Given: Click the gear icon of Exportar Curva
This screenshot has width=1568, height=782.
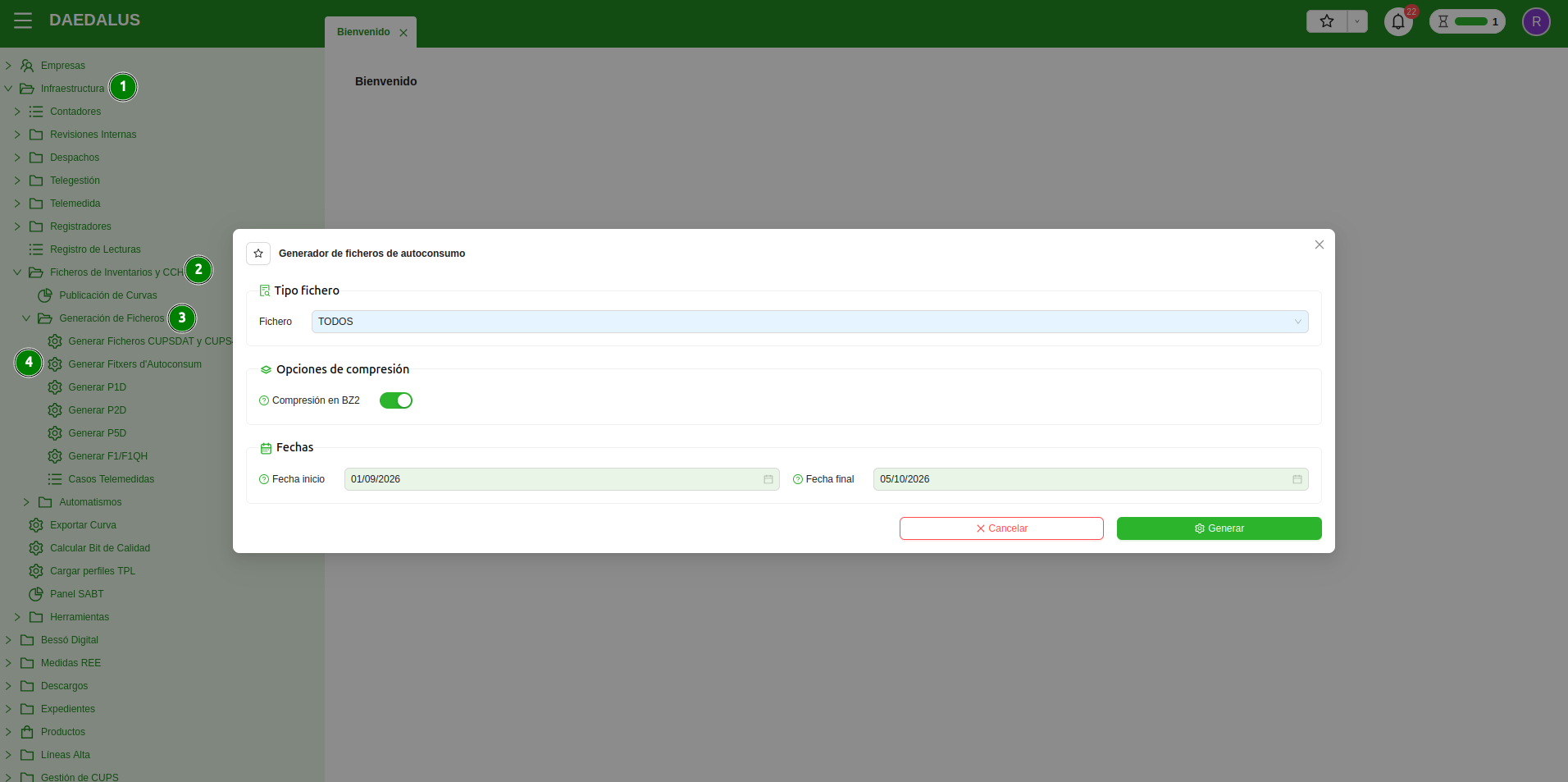Looking at the screenshot, I should click(36, 525).
